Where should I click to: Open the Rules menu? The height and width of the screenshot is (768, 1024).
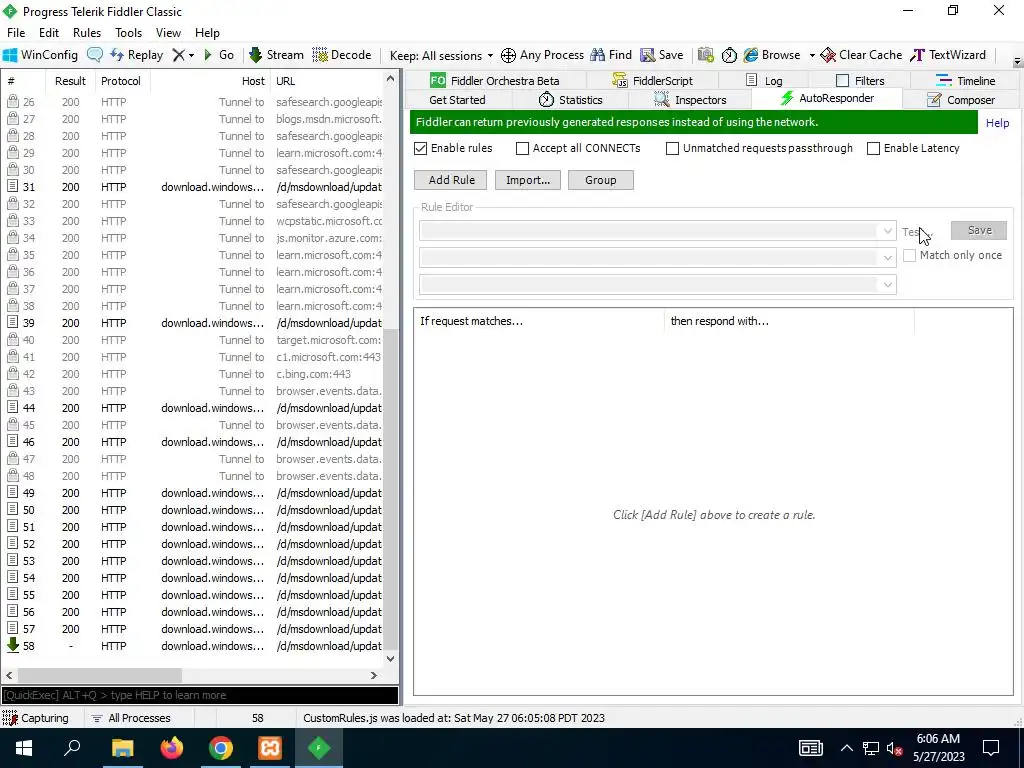click(87, 33)
